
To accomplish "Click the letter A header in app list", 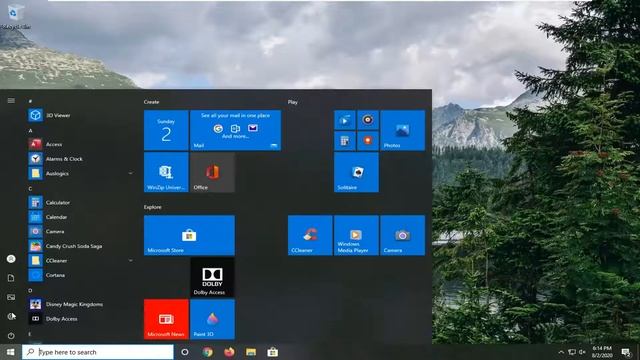I will click(x=30, y=131).
